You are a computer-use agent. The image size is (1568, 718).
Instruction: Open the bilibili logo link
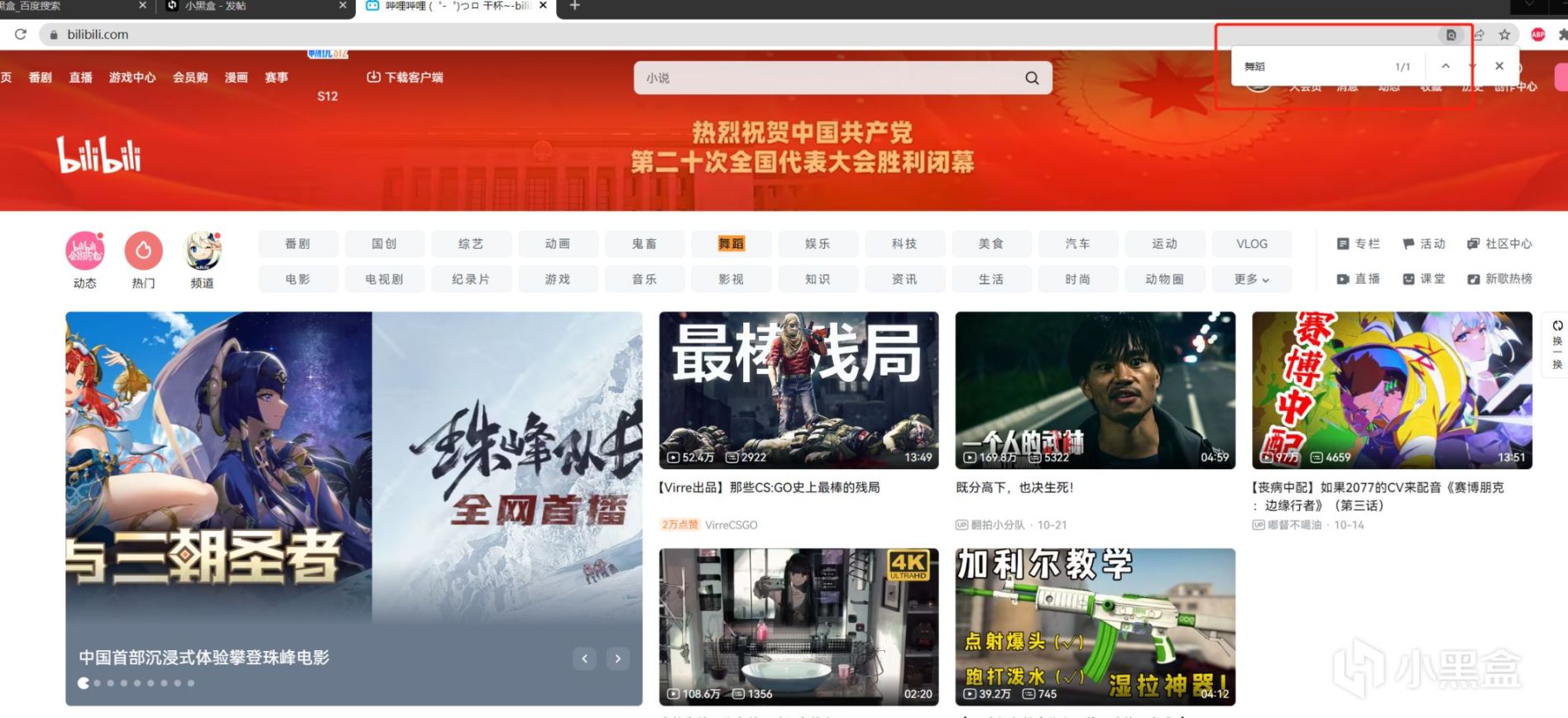pos(99,155)
